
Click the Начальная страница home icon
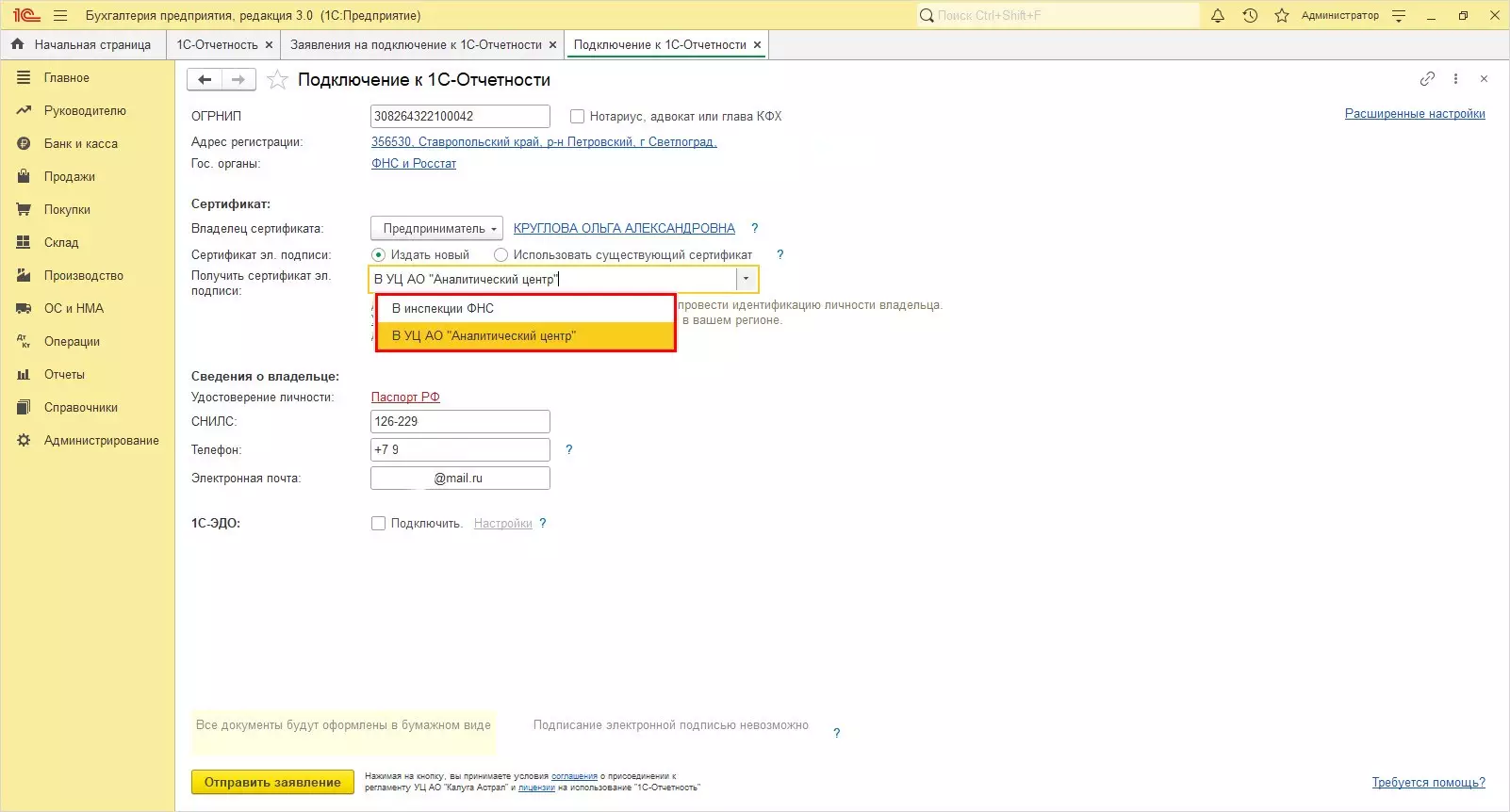17,44
